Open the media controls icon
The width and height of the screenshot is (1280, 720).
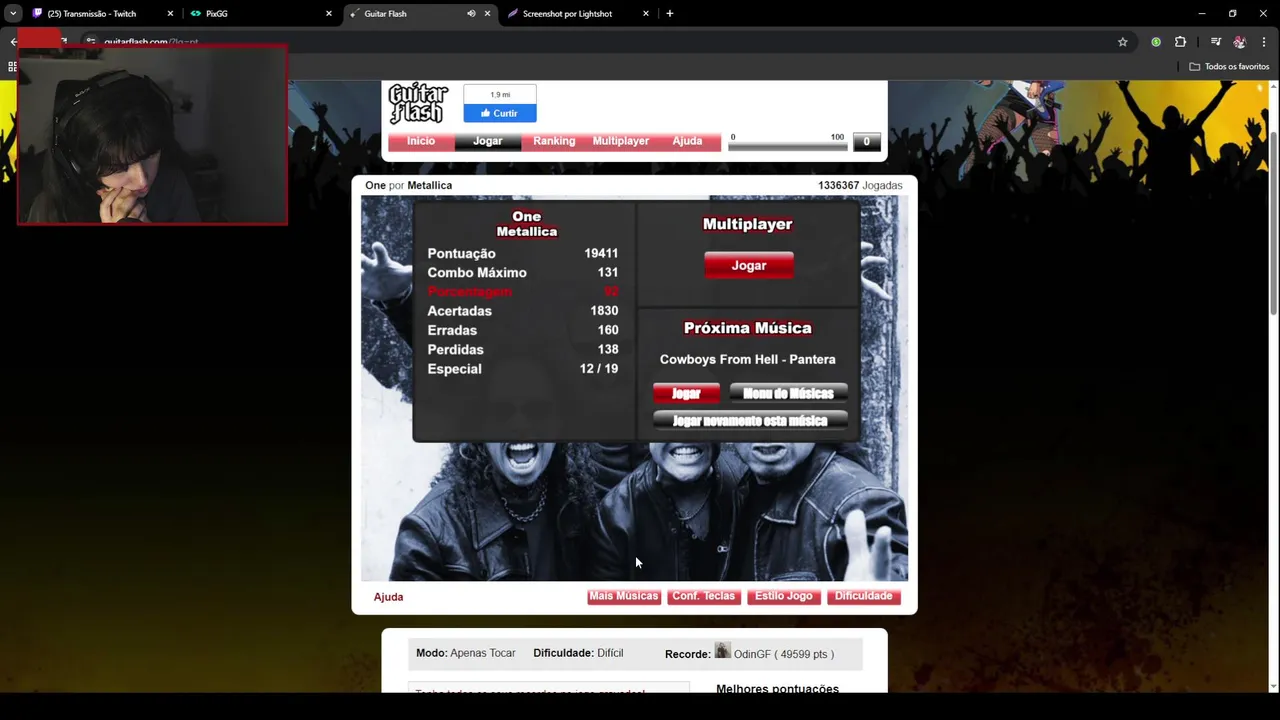click(x=1215, y=42)
